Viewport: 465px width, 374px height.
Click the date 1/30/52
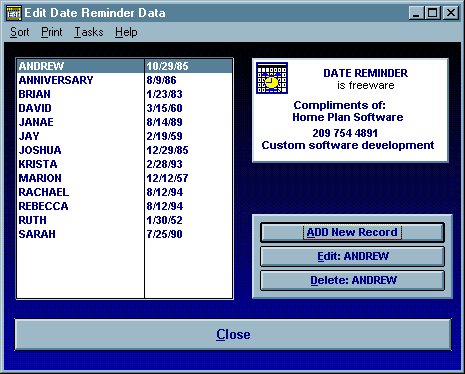click(x=164, y=220)
